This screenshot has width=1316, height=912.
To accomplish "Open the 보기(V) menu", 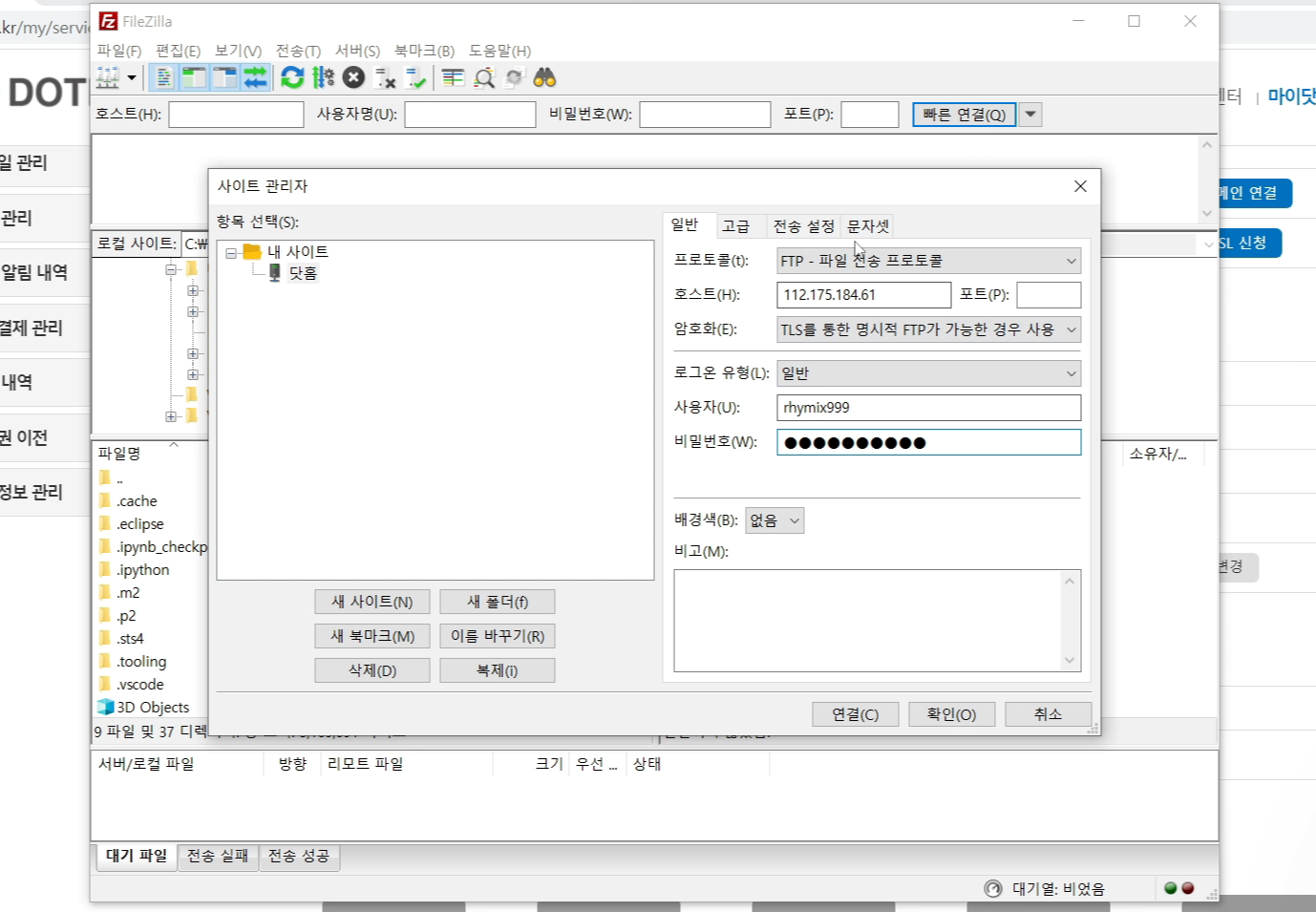I will tap(238, 51).
